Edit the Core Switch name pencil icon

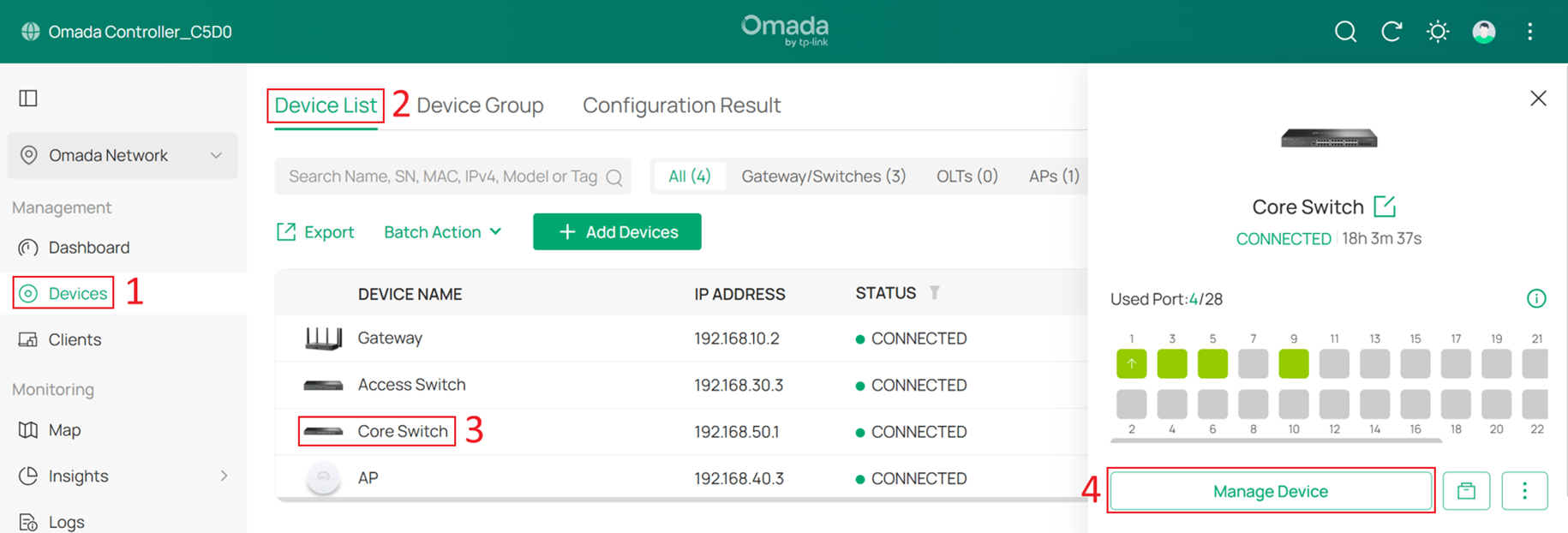click(1385, 206)
